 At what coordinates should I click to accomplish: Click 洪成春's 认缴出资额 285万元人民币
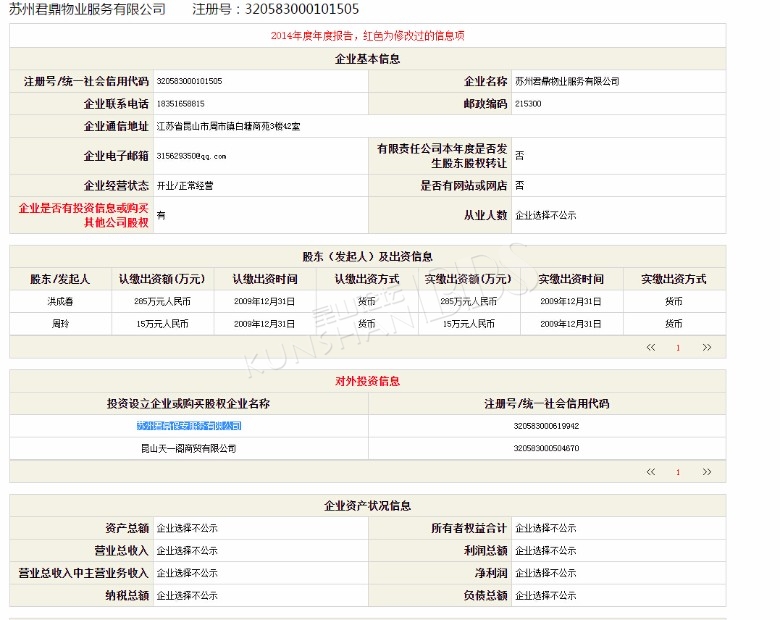pyautogui.click(x=163, y=302)
